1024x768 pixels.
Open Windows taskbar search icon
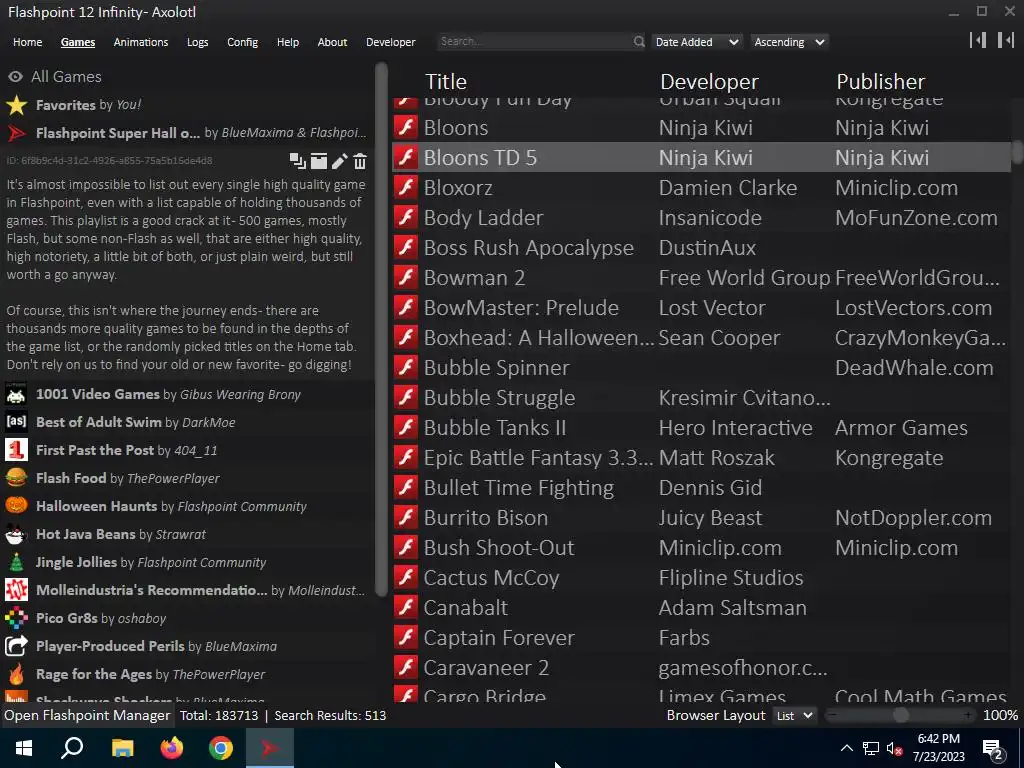pyautogui.click(x=72, y=748)
